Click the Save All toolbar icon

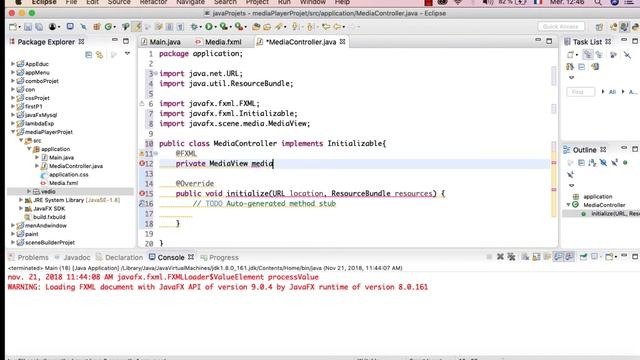tap(39, 27)
